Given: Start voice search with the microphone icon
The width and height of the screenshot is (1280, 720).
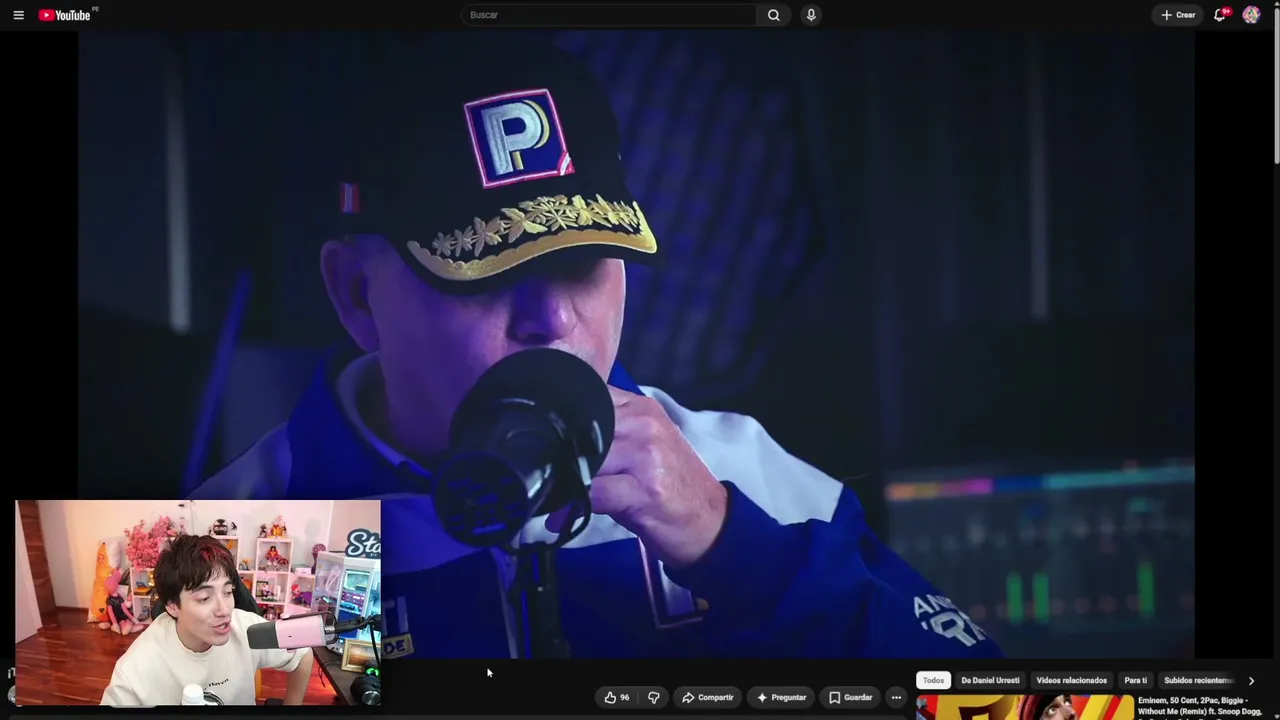Looking at the screenshot, I should coord(811,15).
